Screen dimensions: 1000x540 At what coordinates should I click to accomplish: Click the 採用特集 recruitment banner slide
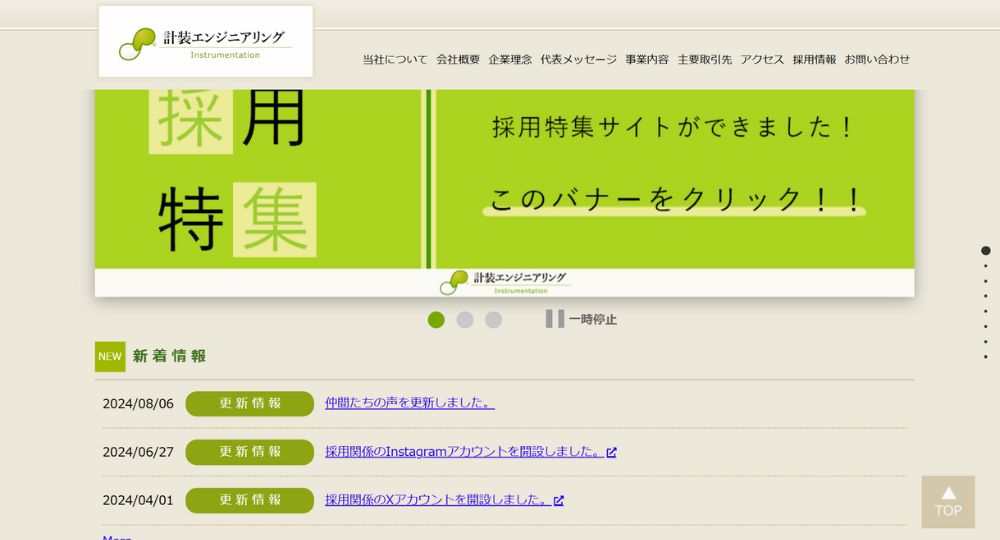pyautogui.click(x=504, y=193)
